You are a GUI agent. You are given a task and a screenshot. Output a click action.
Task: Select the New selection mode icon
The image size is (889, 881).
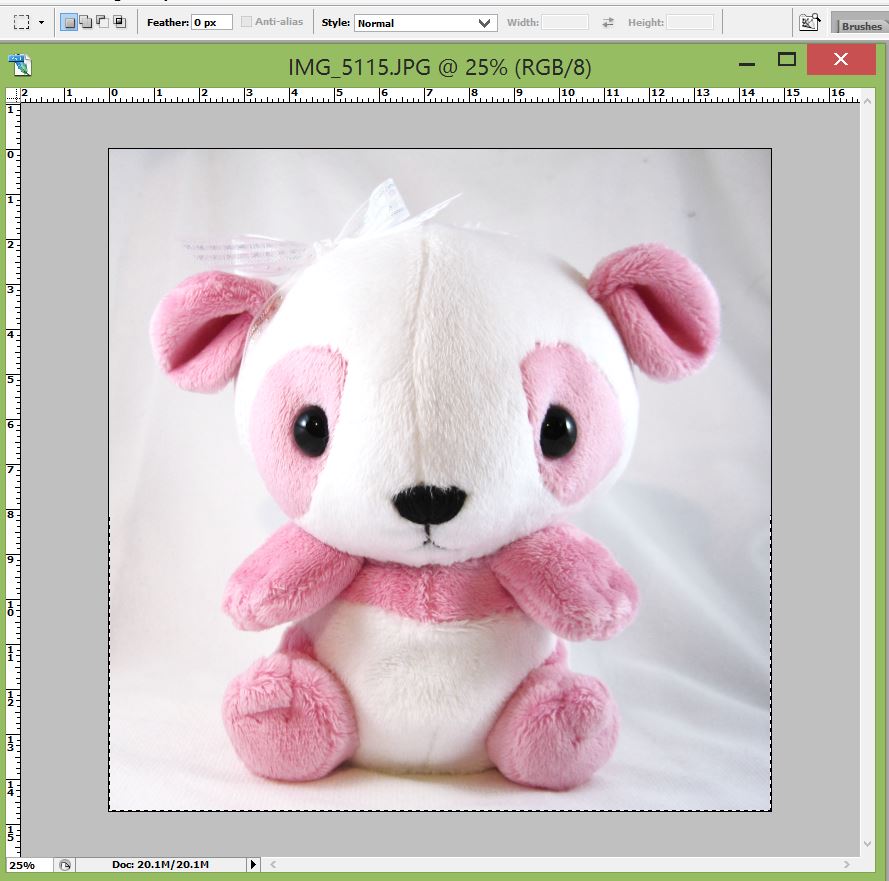(69, 22)
